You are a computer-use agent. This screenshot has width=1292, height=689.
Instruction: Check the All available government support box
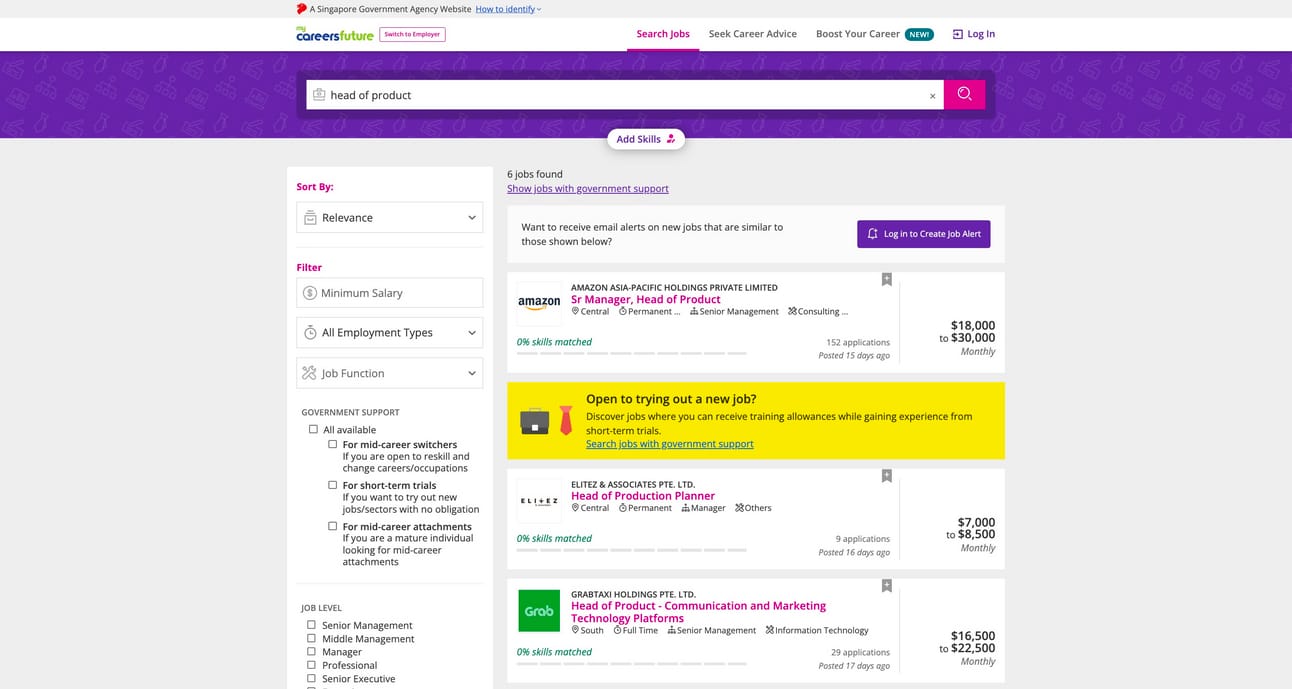coord(314,430)
